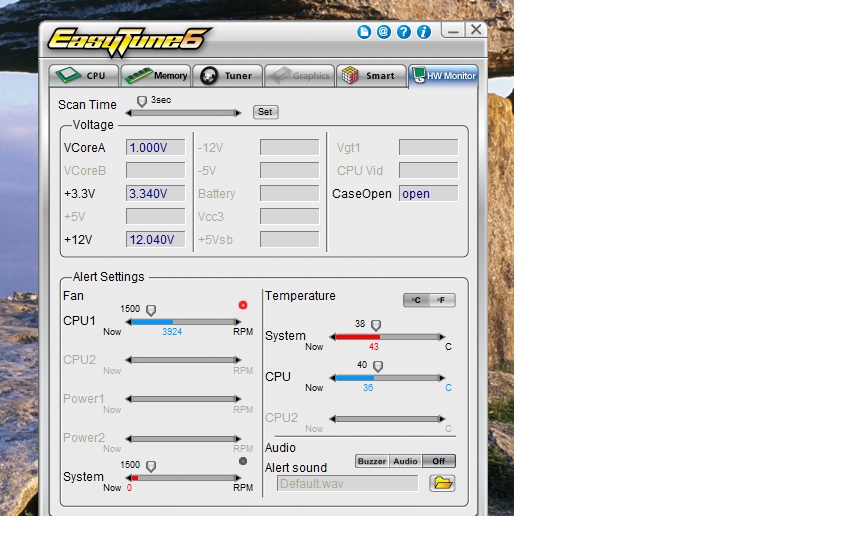864x540 pixels.
Task: Click the System fan slider right arrow
Action: click(237, 478)
